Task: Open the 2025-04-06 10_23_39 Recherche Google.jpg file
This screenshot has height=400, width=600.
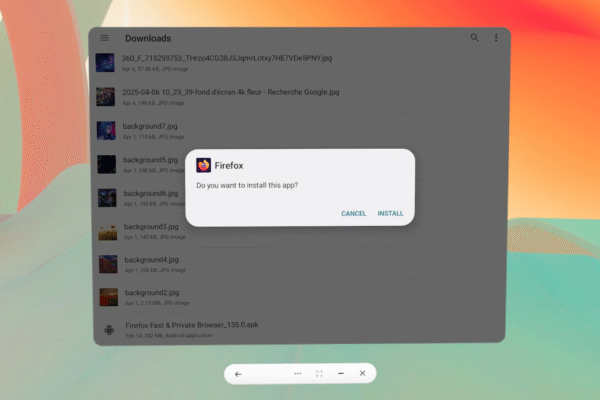Action: [231, 92]
